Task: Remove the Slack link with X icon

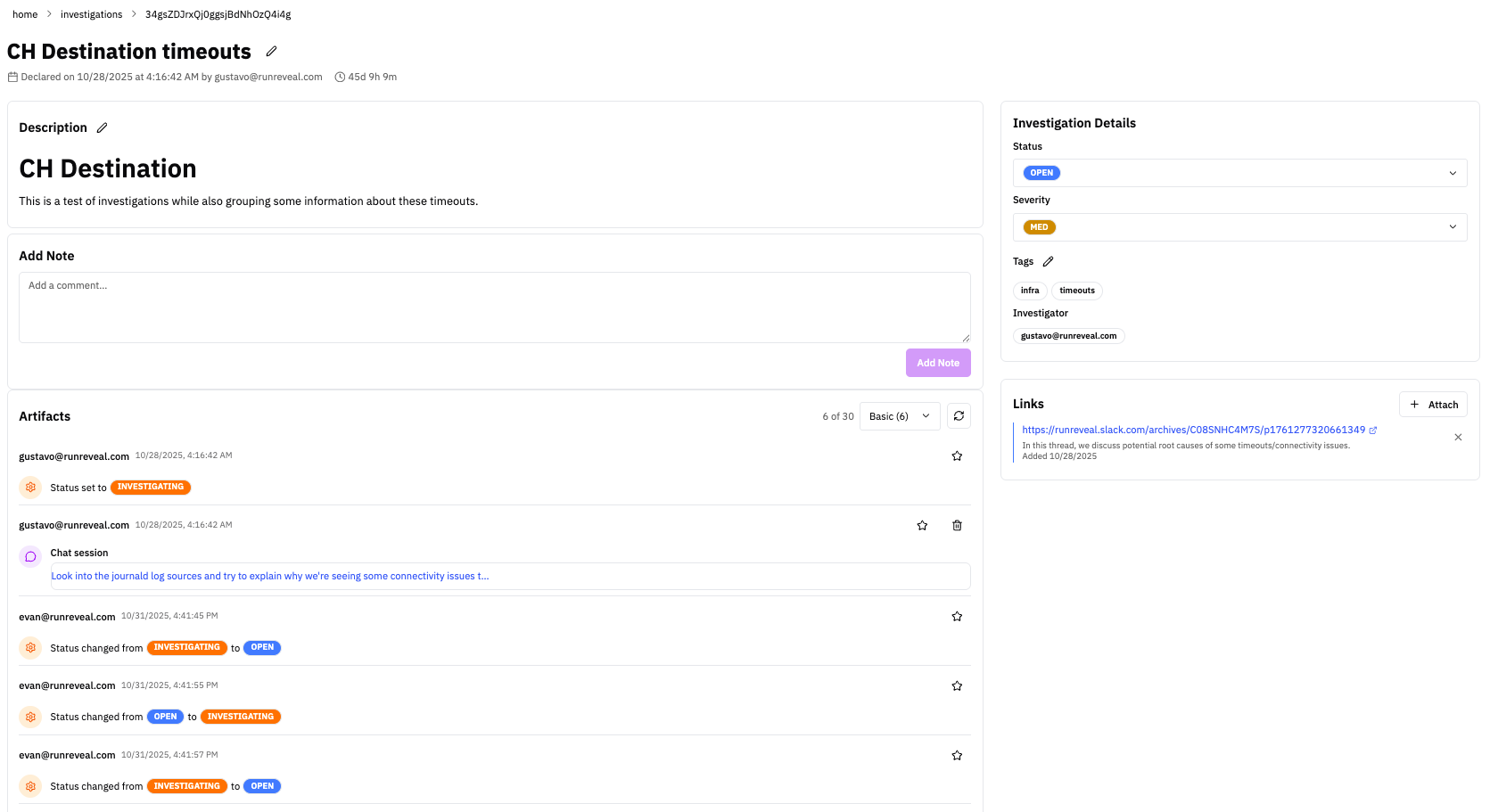Action: tap(1458, 438)
